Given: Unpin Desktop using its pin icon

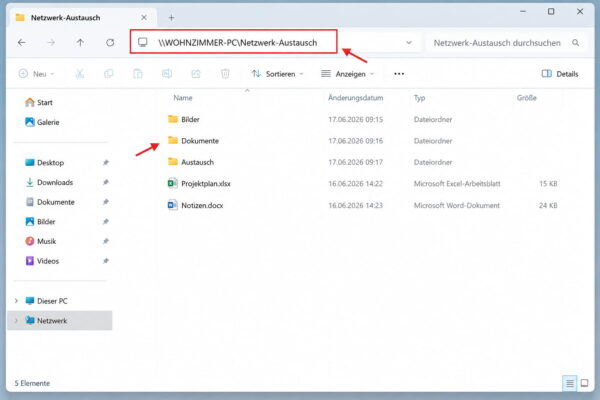Looking at the screenshot, I should pos(106,163).
